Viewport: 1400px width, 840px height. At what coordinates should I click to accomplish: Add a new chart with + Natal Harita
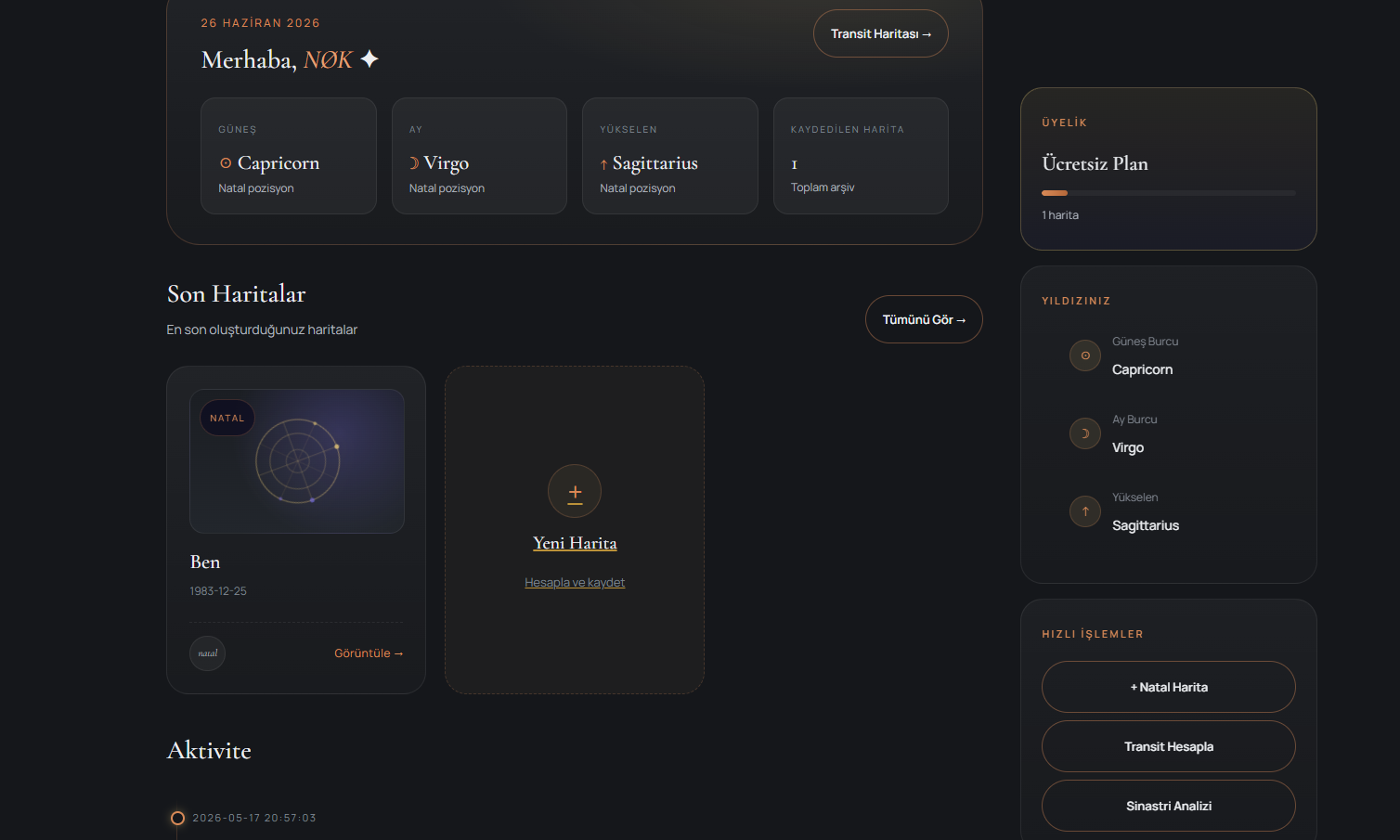point(1168,687)
